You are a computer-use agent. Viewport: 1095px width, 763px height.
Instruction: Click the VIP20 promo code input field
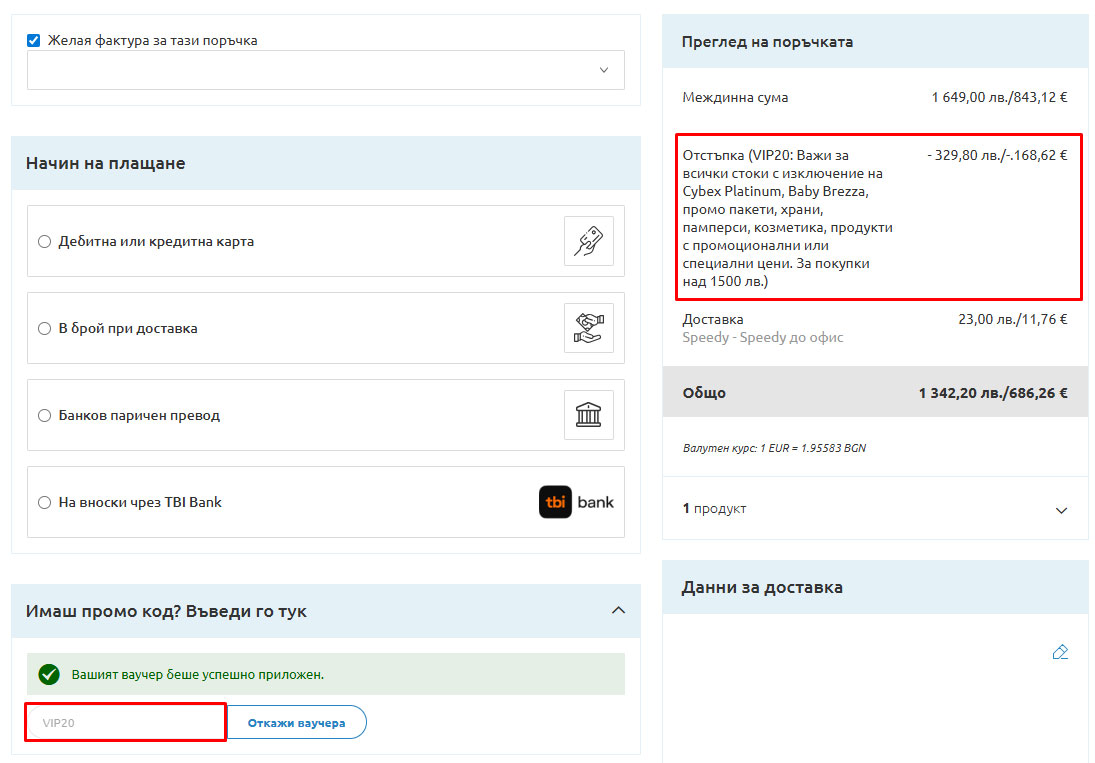[x=126, y=722]
